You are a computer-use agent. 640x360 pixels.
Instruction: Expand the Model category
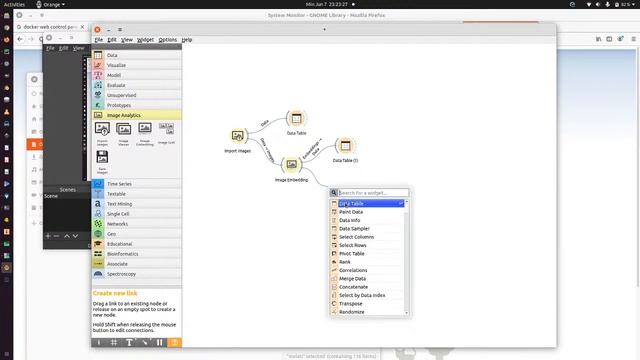(x=137, y=75)
